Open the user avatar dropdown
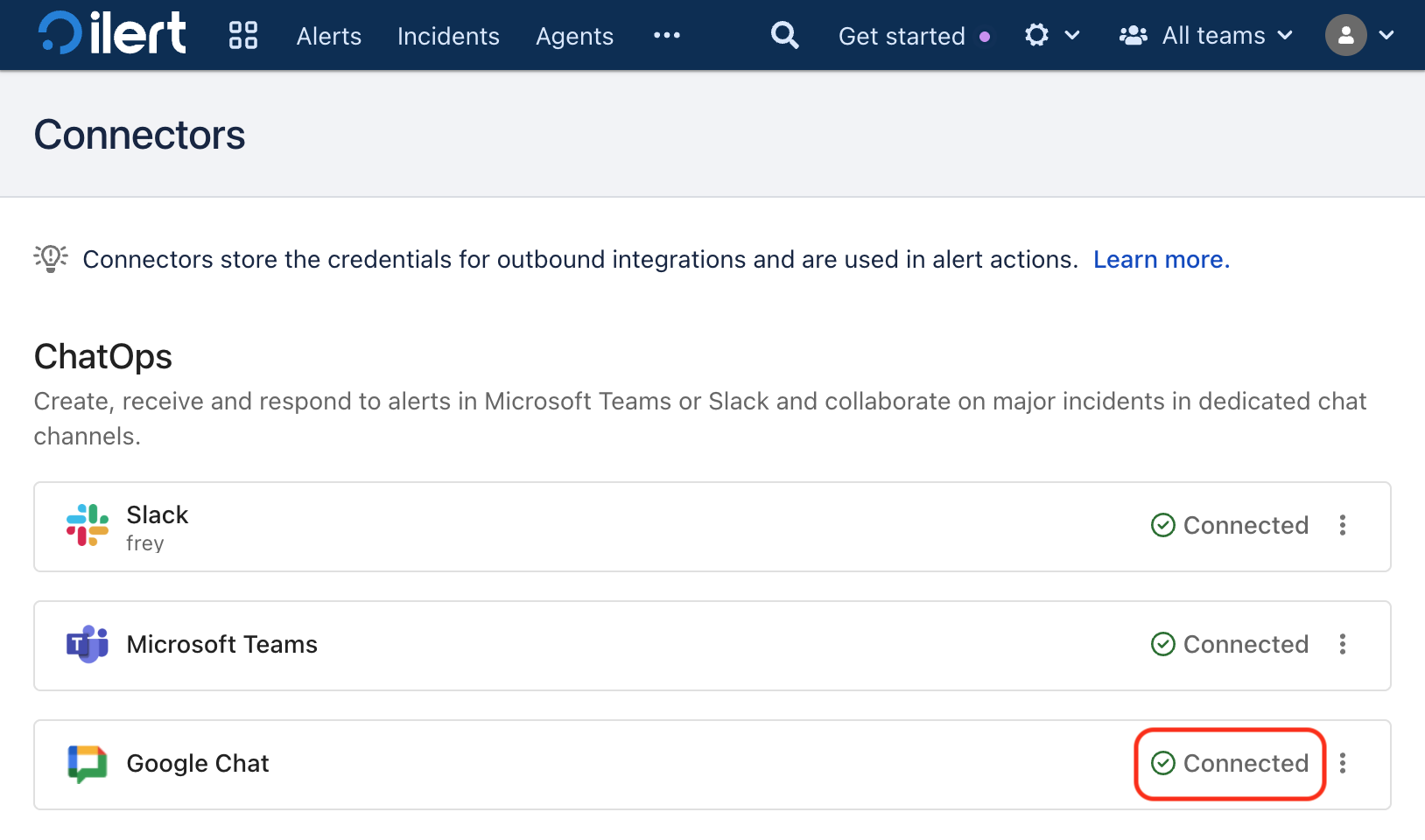1425x840 pixels. tap(1359, 35)
